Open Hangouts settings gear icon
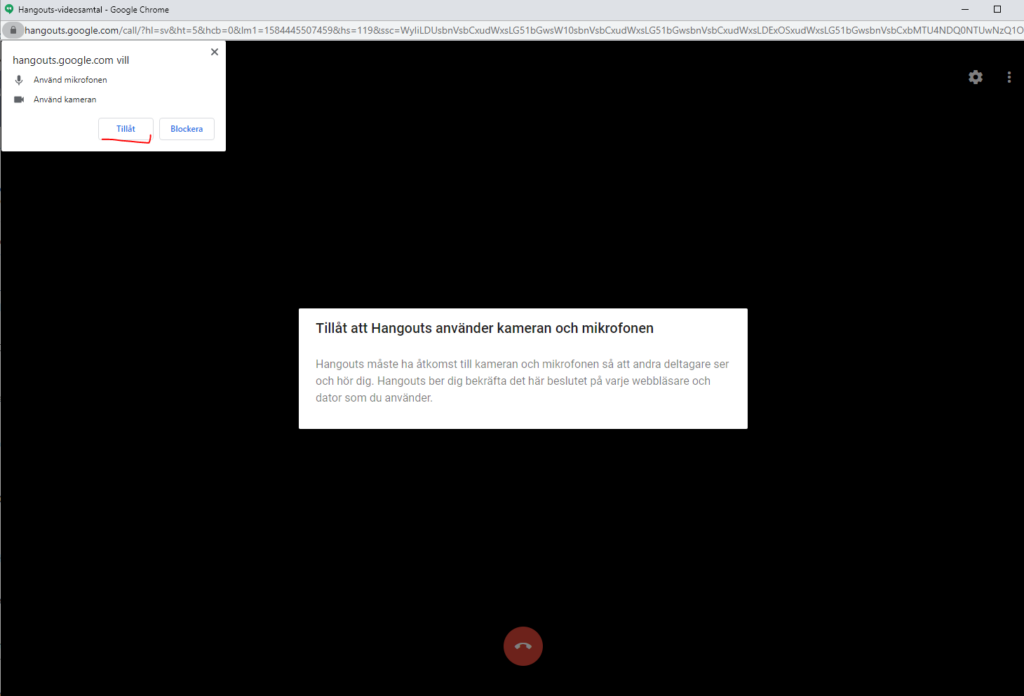Image resolution: width=1024 pixels, height=696 pixels. point(975,77)
